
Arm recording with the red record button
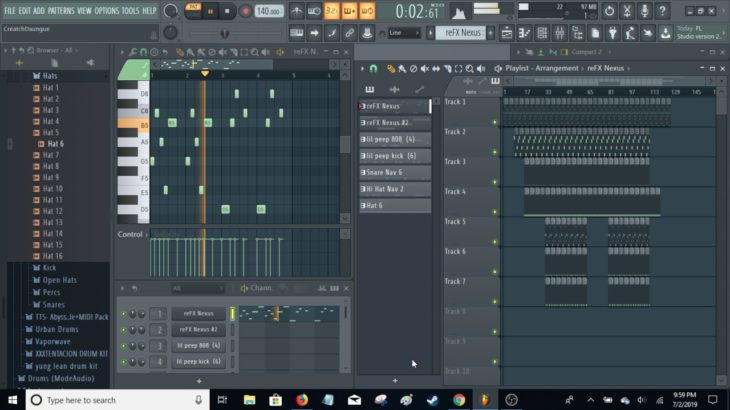(245, 11)
